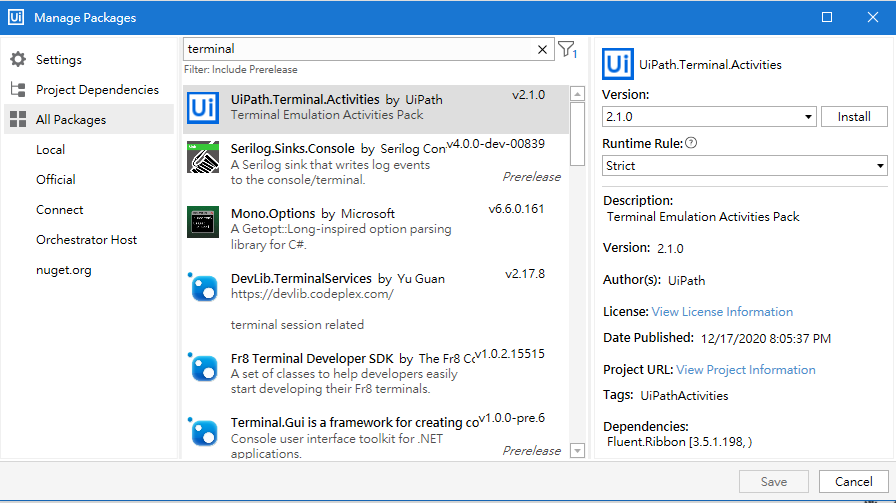Click the Mono.Options package icon

point(203,222)
